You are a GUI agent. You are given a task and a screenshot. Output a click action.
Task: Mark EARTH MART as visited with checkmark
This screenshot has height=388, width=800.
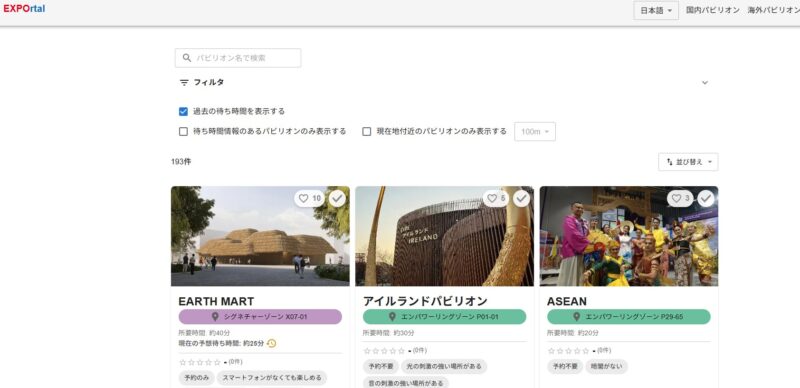tap(337, 199)
